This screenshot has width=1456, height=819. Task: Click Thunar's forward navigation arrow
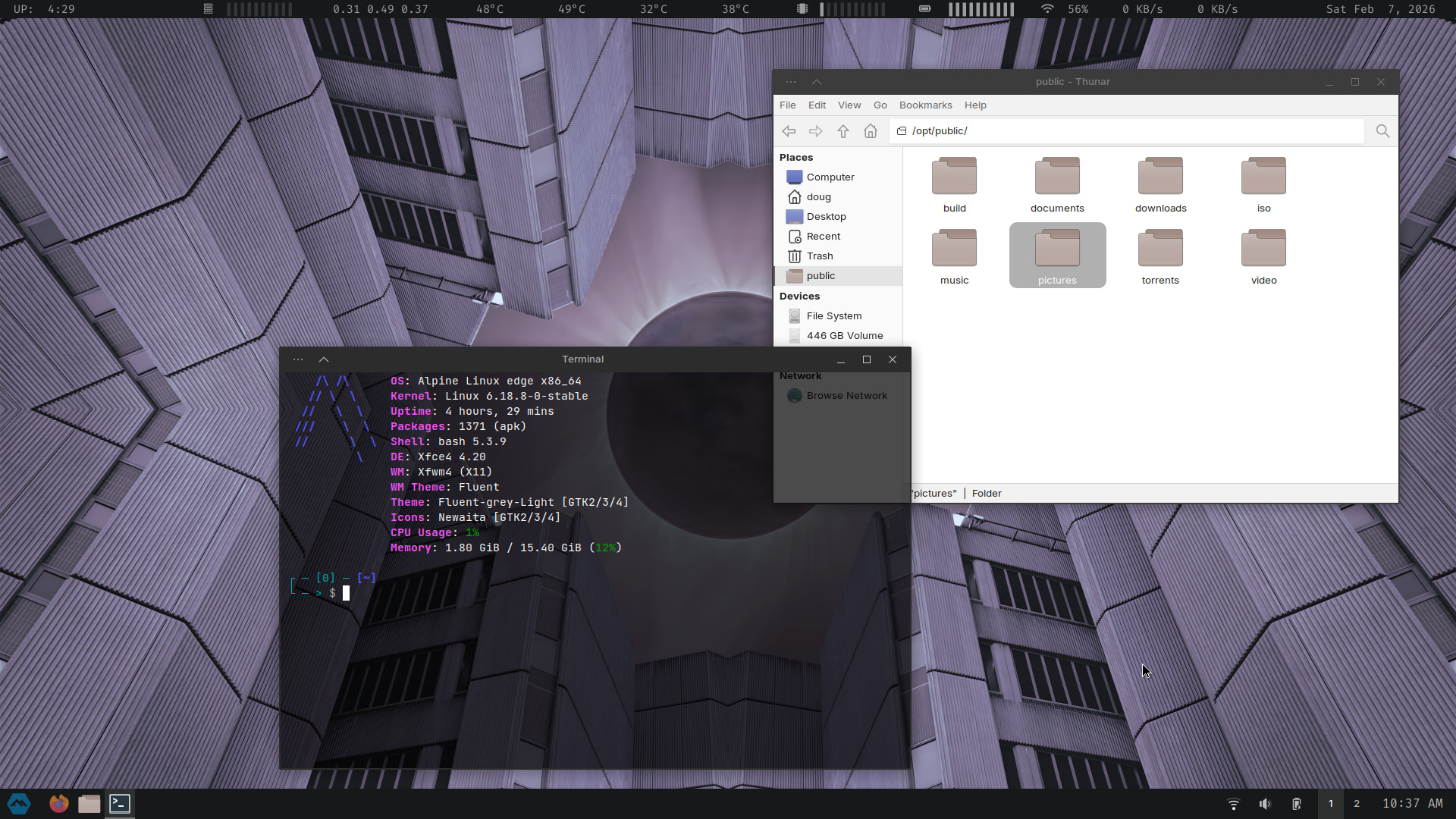tap(816, 131)
